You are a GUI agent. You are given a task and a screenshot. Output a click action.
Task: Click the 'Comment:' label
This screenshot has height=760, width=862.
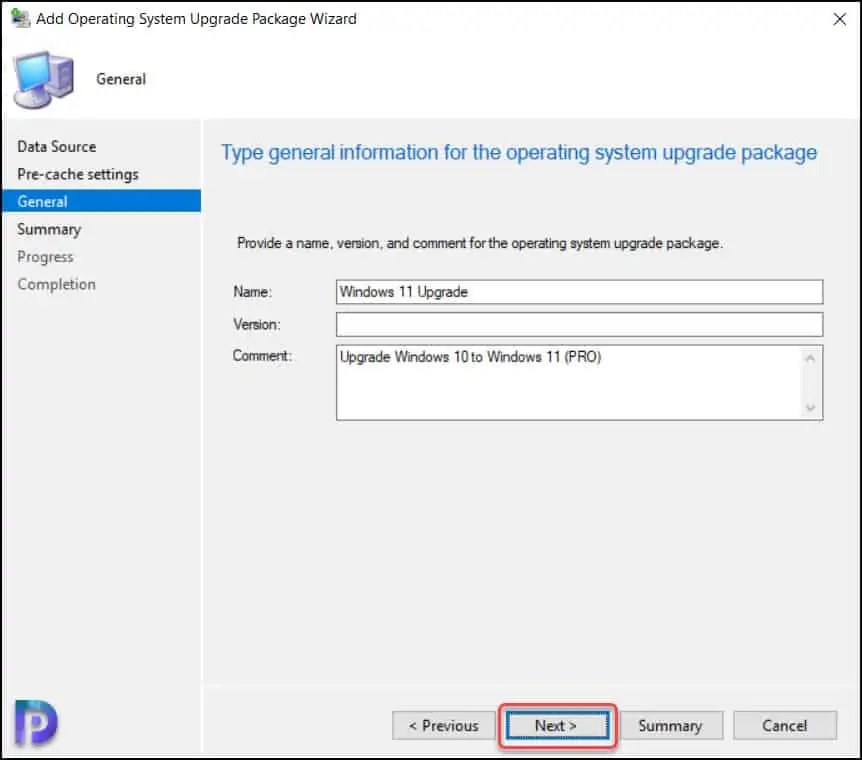tap(262, 356)
